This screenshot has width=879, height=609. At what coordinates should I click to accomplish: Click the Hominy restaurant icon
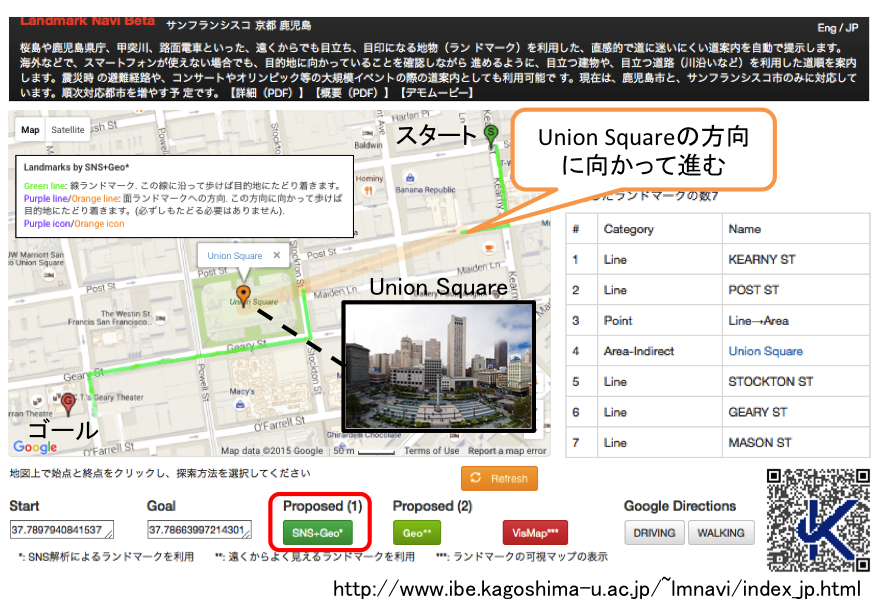[x=368, y=190]
